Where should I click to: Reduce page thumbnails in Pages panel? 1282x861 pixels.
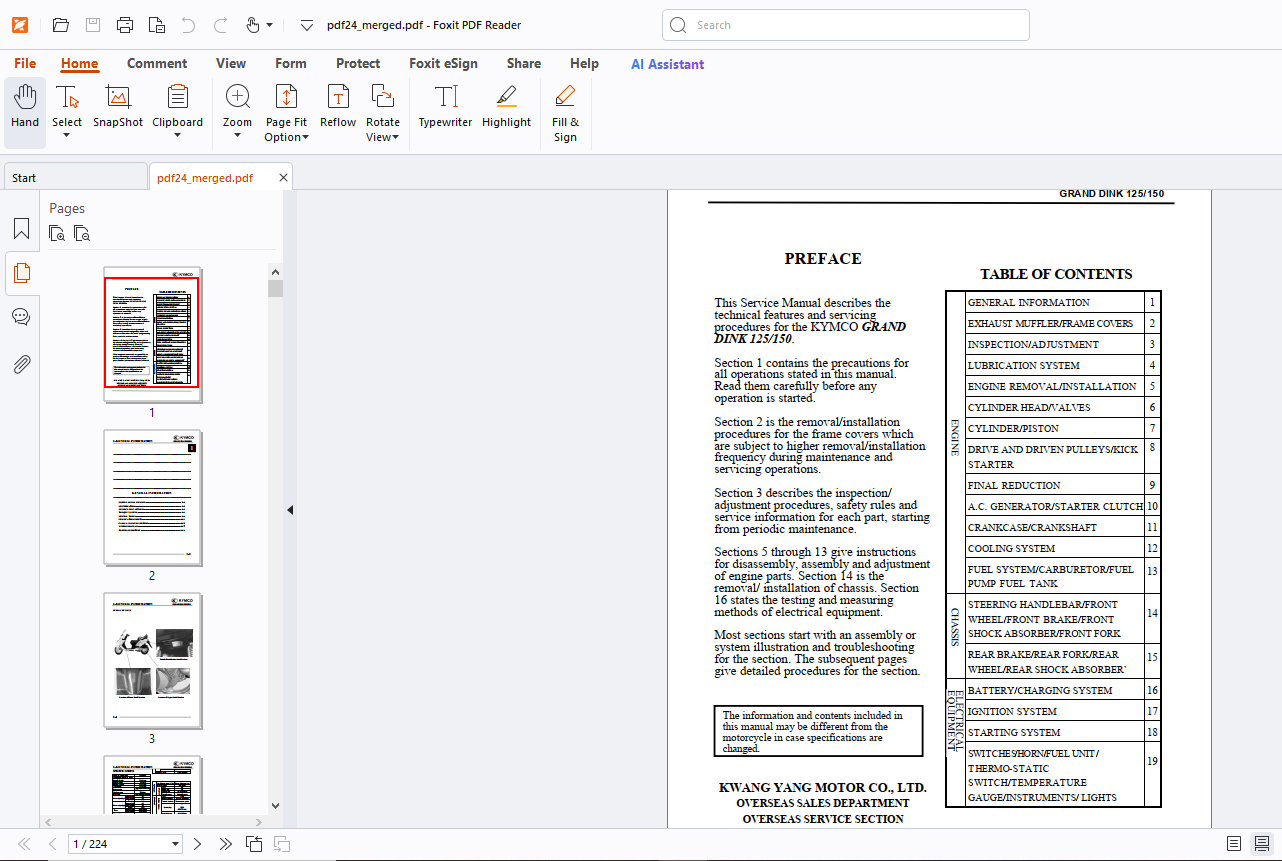point(82,234)
